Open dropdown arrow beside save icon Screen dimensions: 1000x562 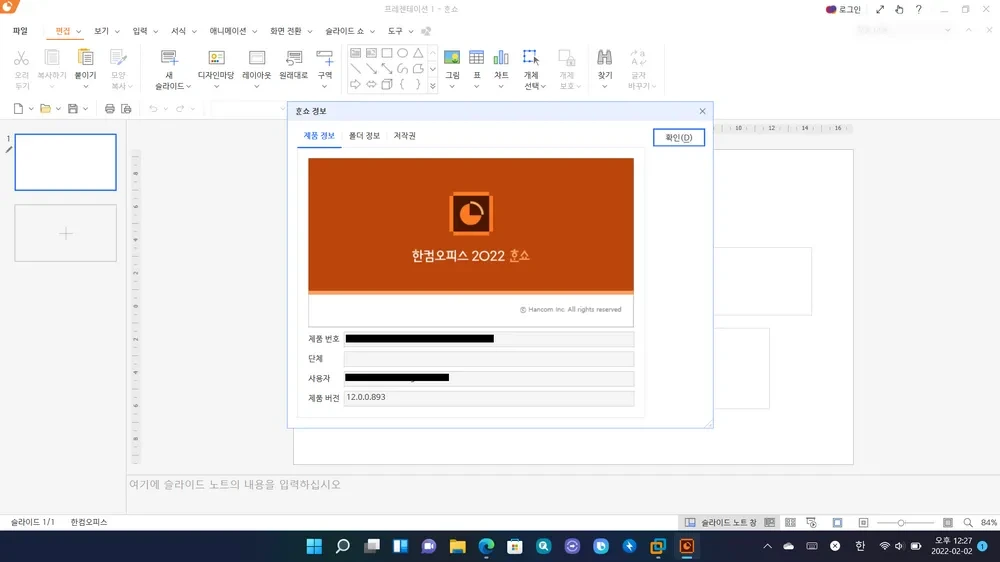(85, 109)
